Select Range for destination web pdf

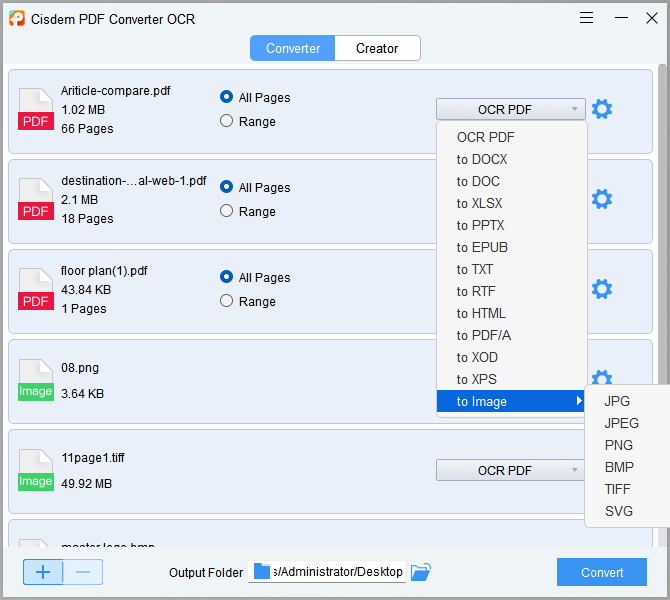pyautogui.click(x=248, y=211)
